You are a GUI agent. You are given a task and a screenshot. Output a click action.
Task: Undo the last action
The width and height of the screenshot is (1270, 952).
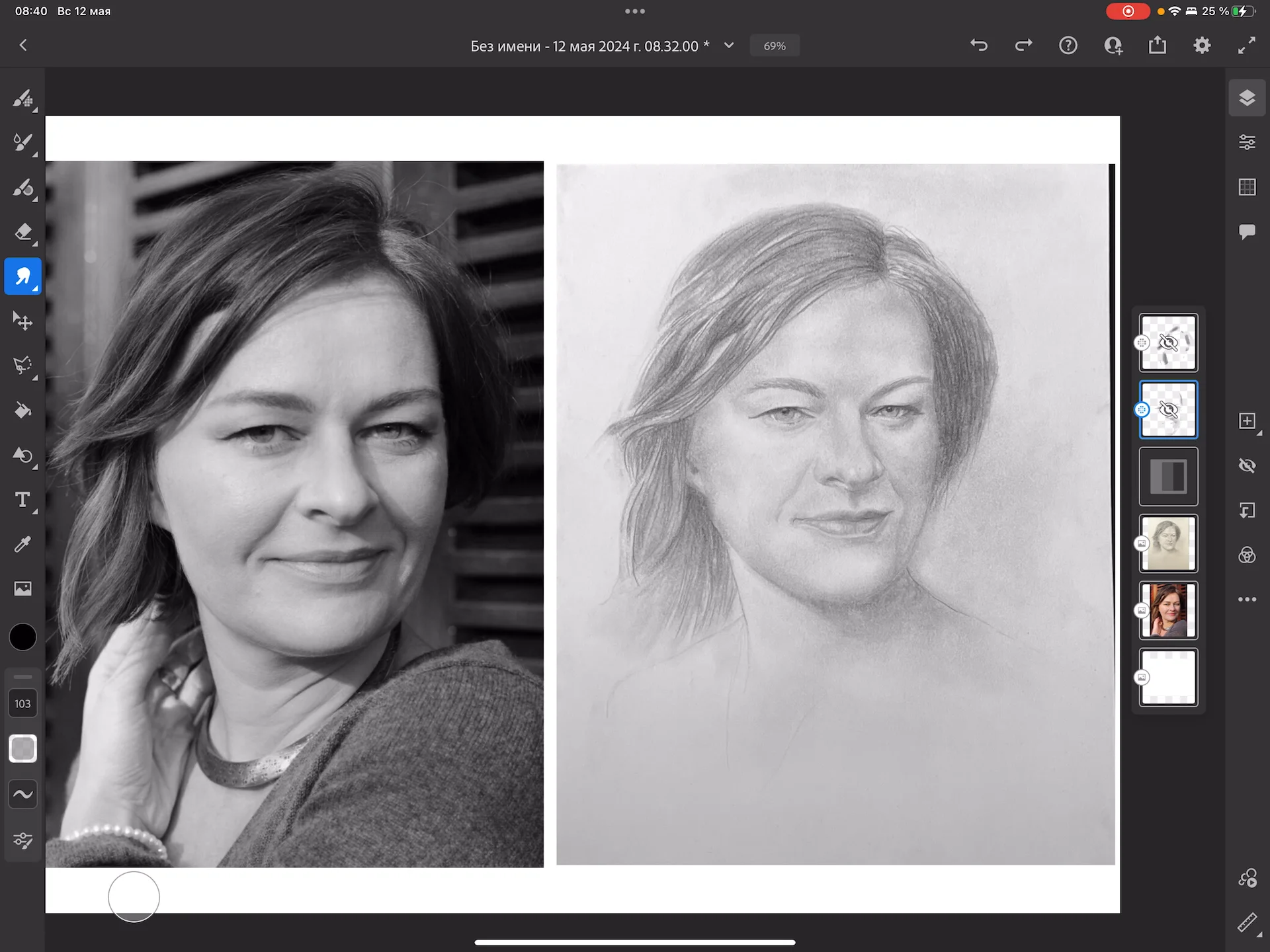pyautogui.click(x=979, y=46)
